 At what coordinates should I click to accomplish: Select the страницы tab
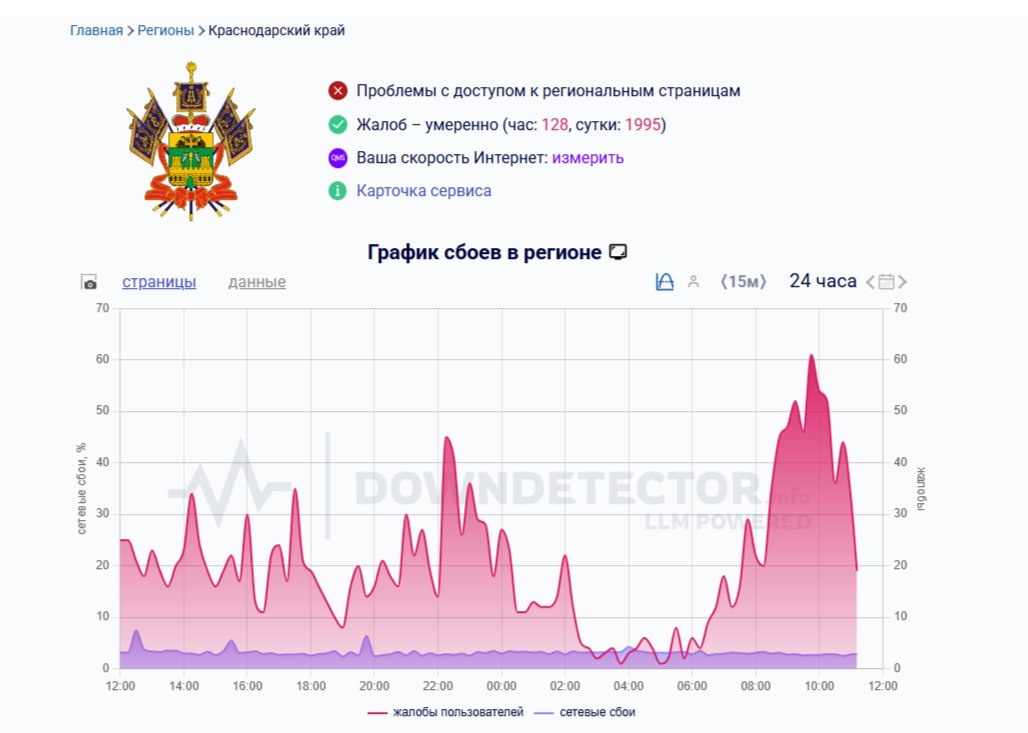point(161,283)
